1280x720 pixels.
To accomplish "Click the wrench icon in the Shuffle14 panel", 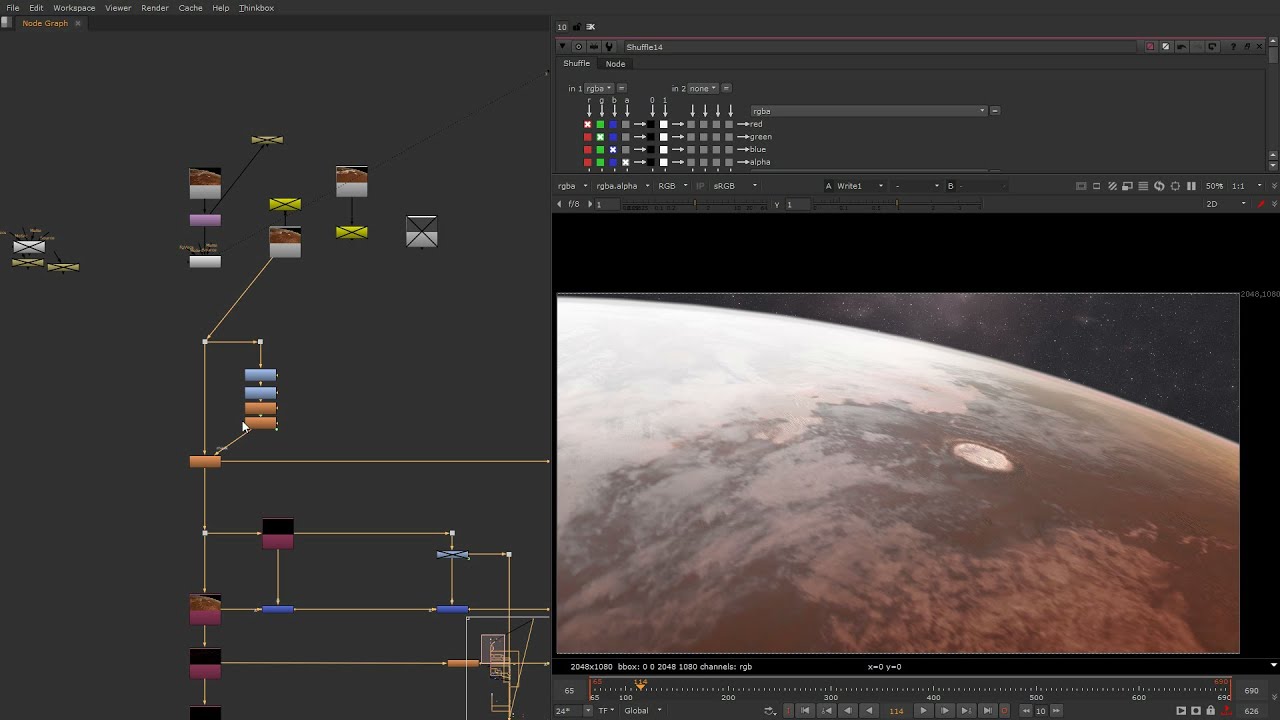I will [x=609, y=47].
